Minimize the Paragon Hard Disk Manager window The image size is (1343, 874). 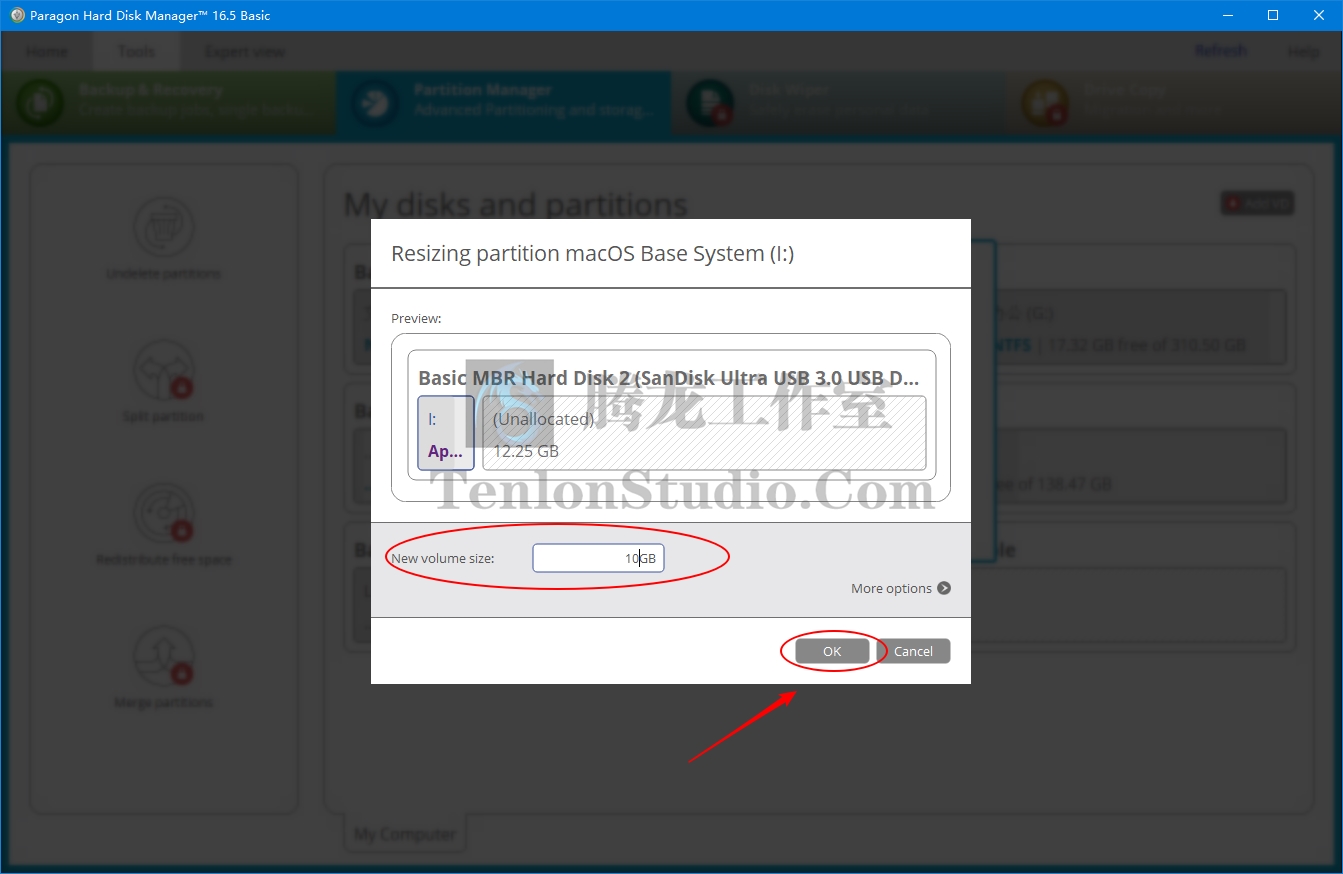pyautogui.click(x=1228, y=15)
